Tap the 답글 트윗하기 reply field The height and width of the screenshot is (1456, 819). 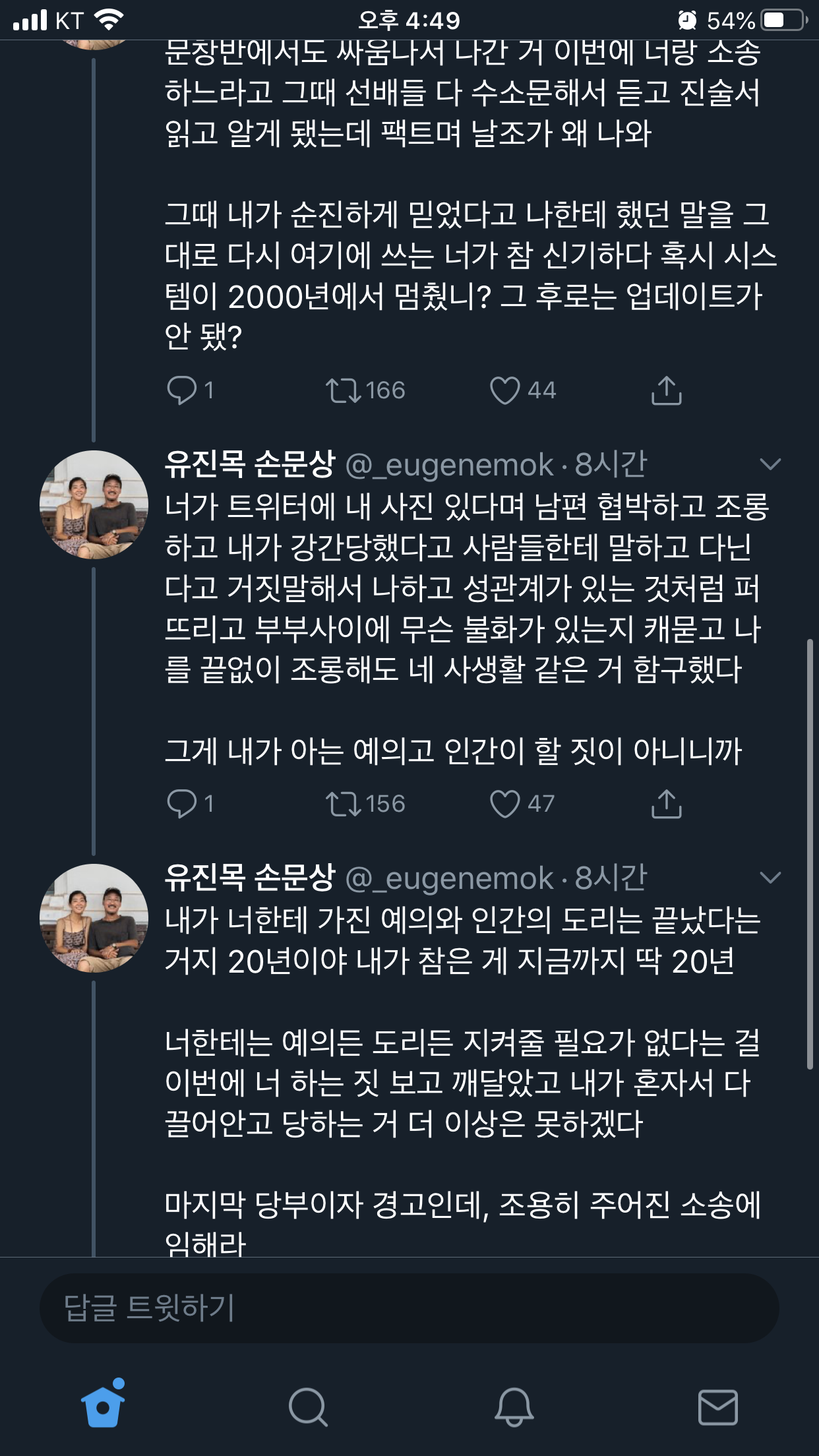(x=409, y=1308)
